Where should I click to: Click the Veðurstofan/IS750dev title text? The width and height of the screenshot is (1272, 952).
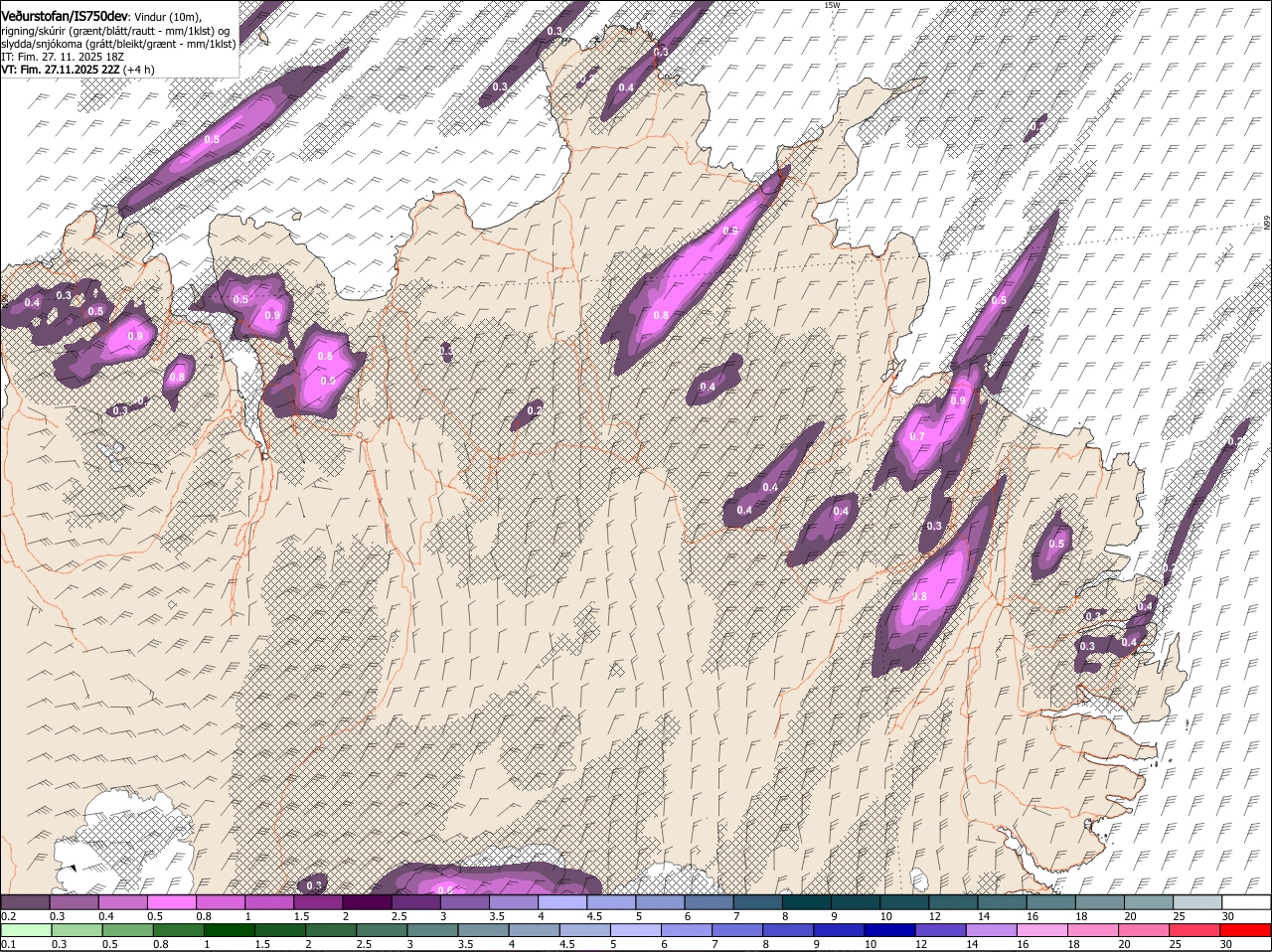(65, 17)
